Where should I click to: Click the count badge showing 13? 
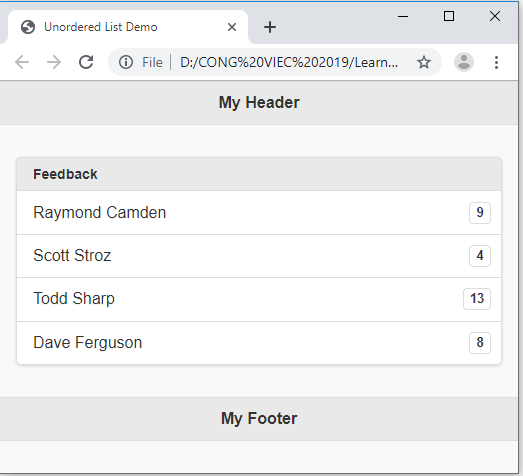477,299
